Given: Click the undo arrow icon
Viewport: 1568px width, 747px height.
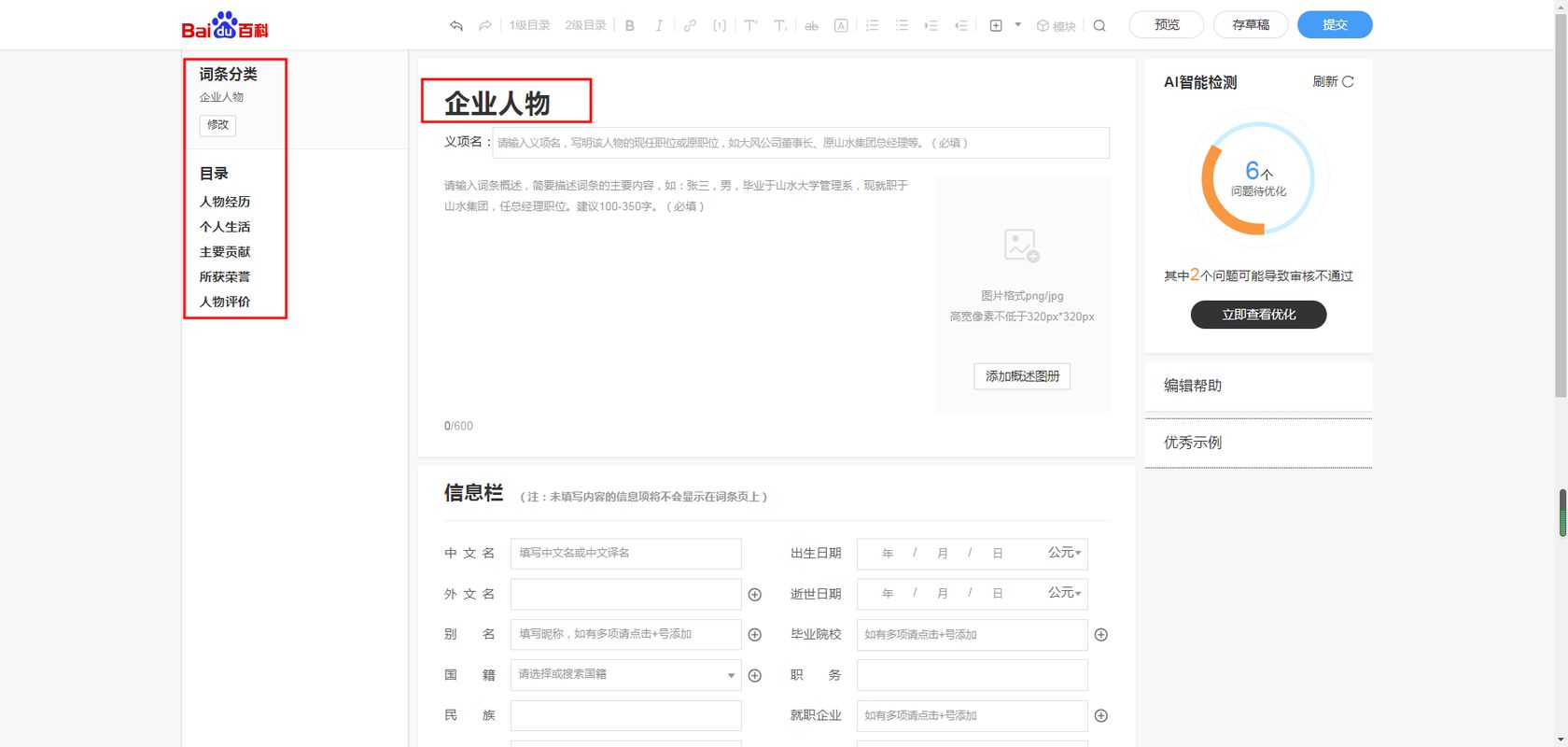Looking at the screenshot, I should 456,26.
